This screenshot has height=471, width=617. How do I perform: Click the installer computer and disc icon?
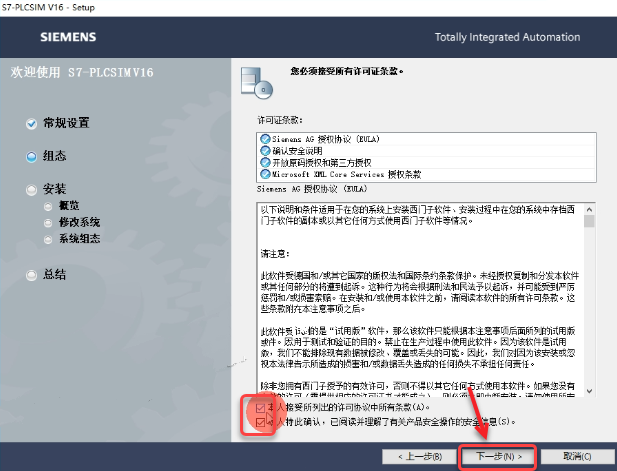tap(257, 83)
